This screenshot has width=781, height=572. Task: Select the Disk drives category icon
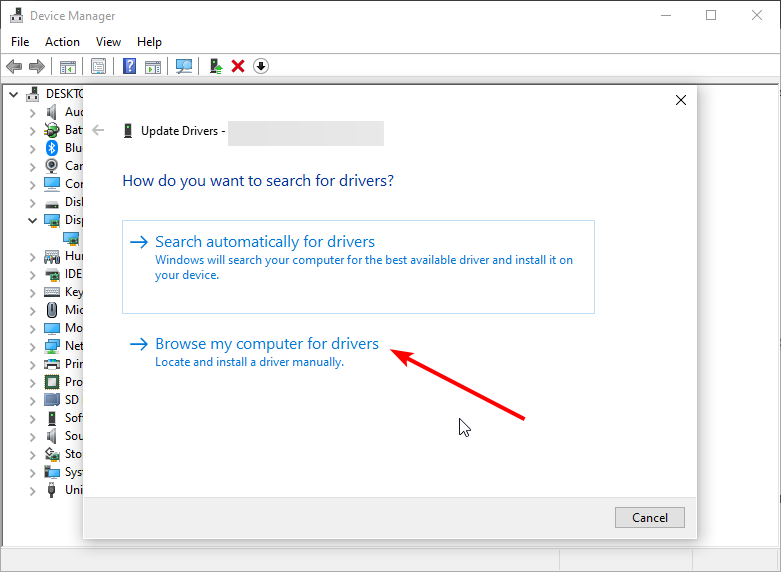pos(52,203)
